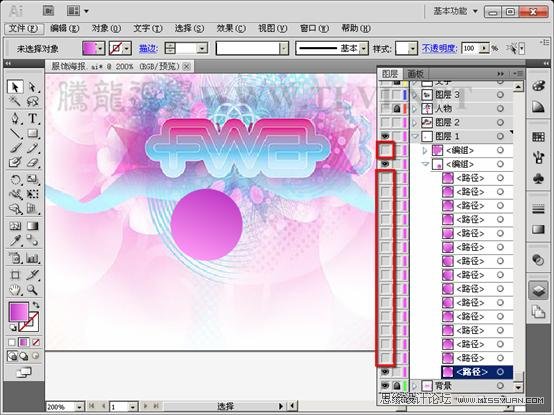The height and width of the screenshot is (415, 554).
Task: Hide layer 图层 1 with eye icon
Action: [385, 136]
